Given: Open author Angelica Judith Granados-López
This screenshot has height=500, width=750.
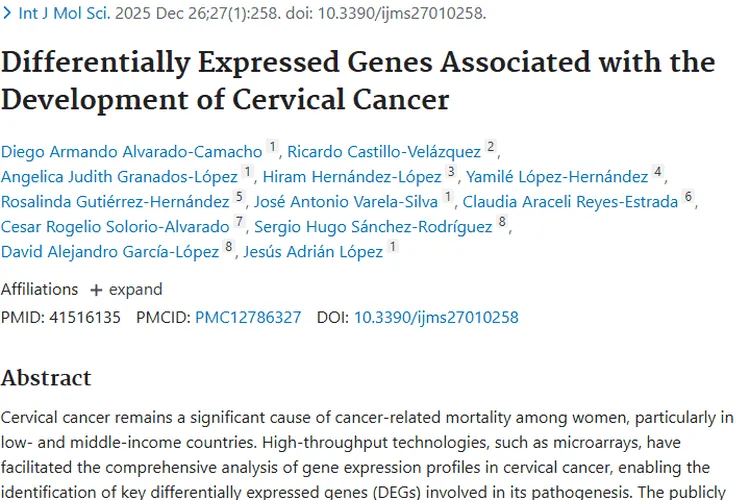Looking at the screenshot, I should (x=121, y=177).
